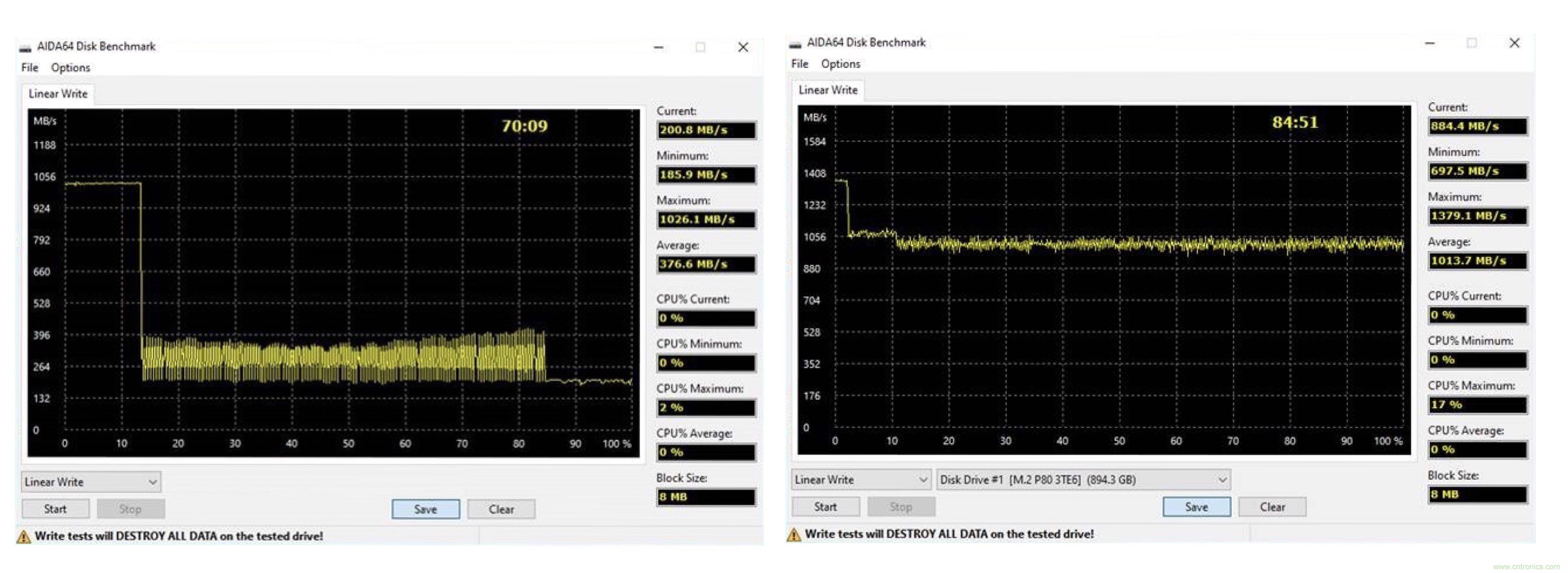Click Minimum value 697.5 MB/s field

1478,171
